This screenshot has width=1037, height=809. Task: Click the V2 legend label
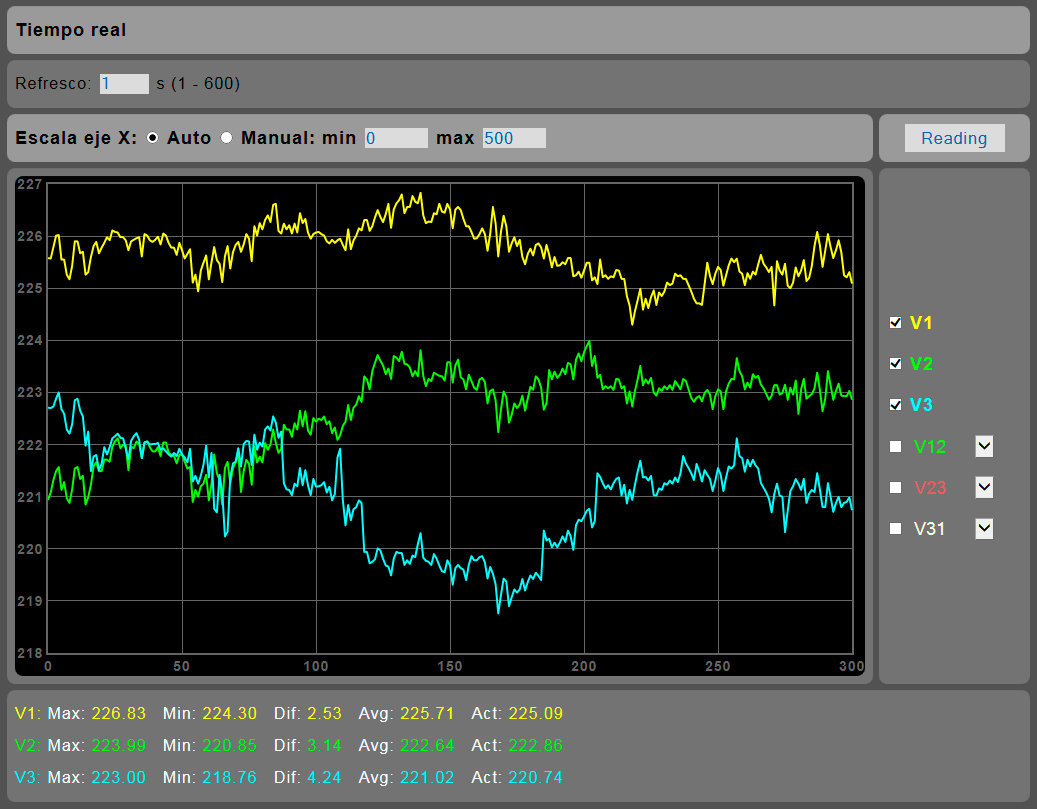pyautogui.click(x=921, y=364)
